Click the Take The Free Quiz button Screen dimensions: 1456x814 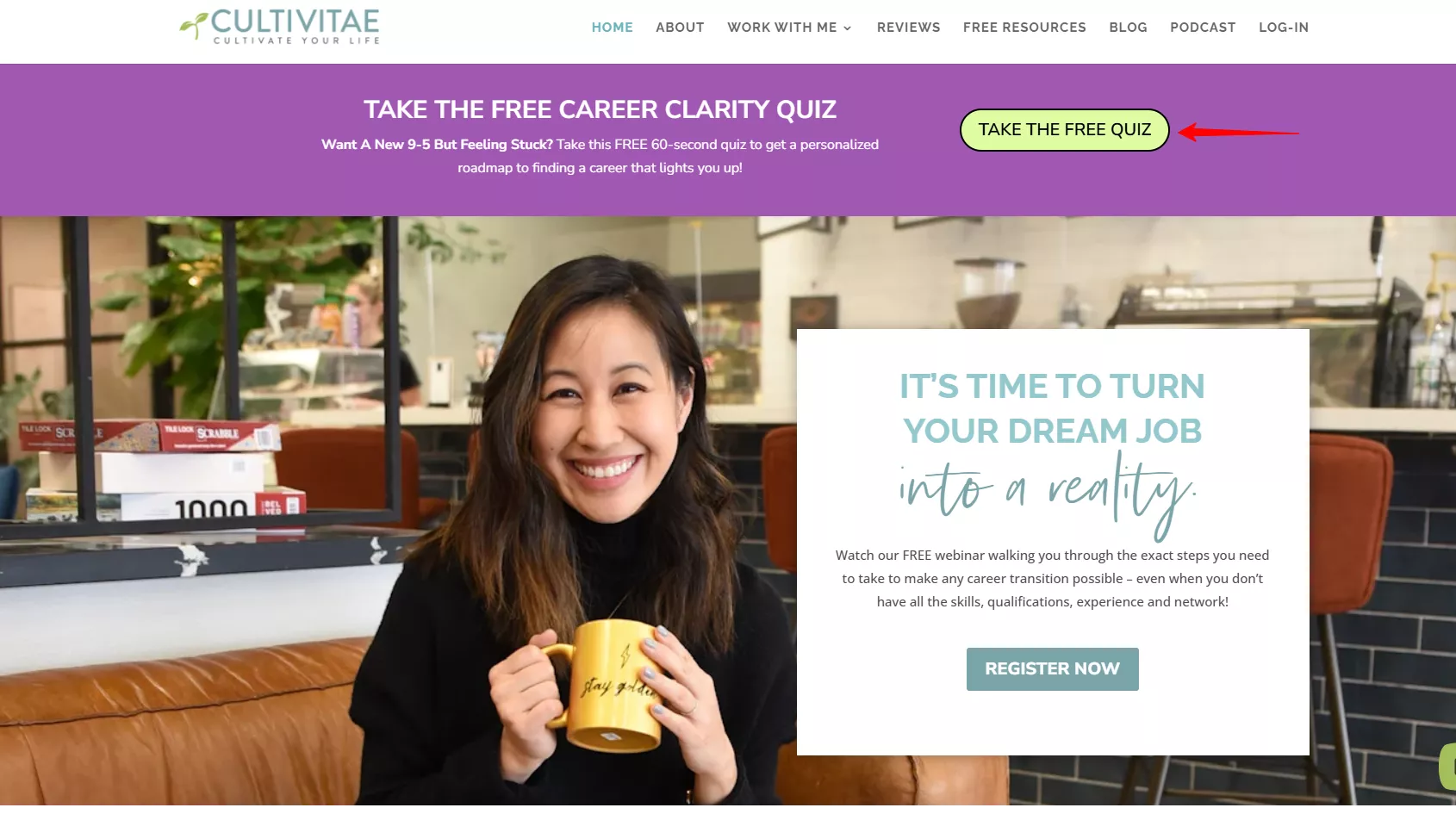(1064, 130)
